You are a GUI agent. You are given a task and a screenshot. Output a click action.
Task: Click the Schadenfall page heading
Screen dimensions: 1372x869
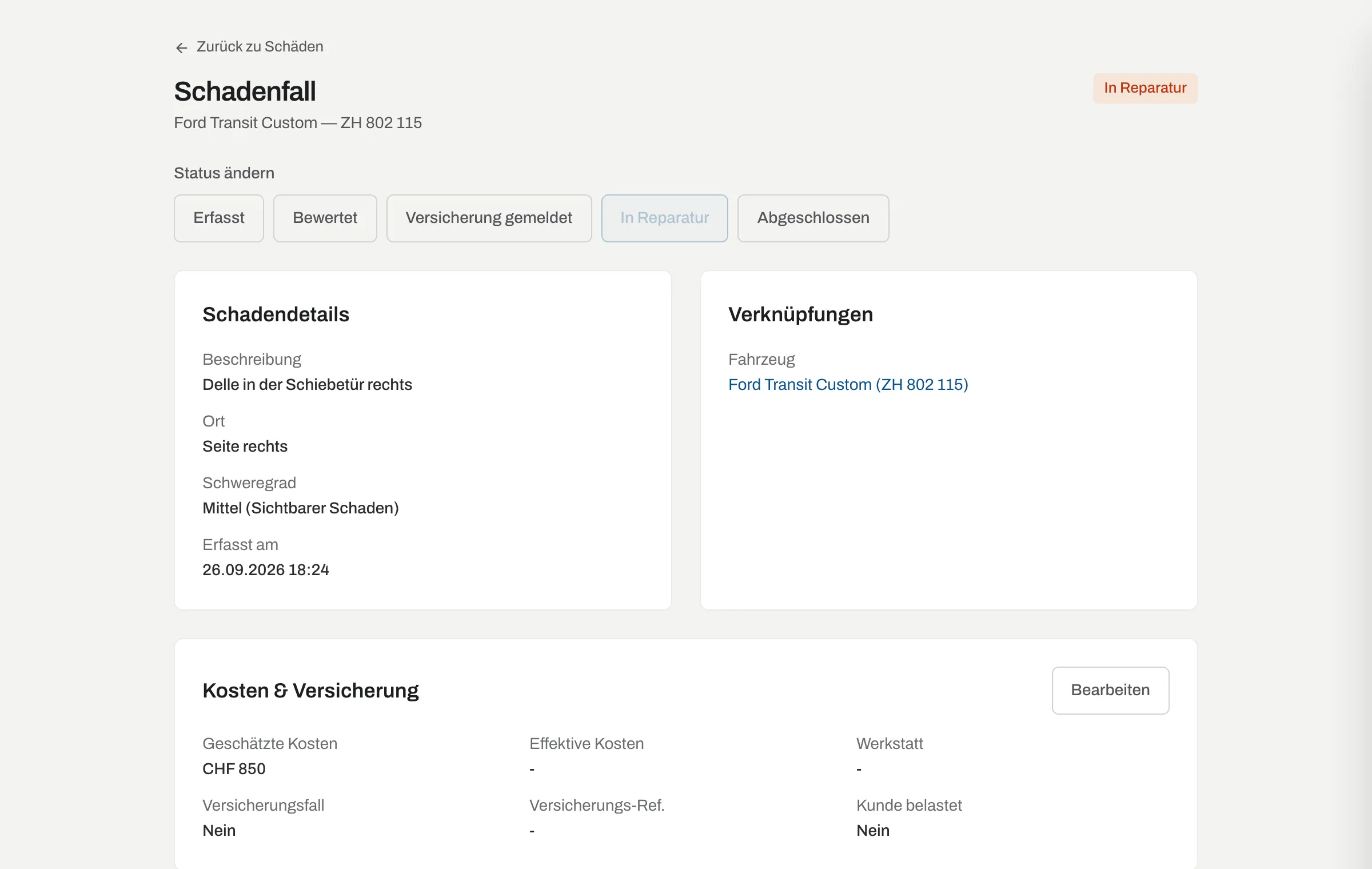[245, 91]
